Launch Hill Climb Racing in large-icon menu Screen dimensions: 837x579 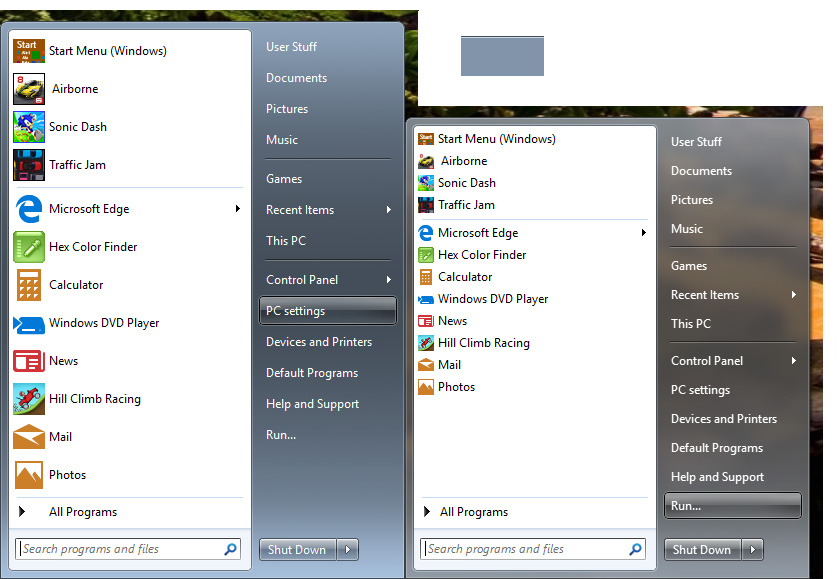coord(29,399)
